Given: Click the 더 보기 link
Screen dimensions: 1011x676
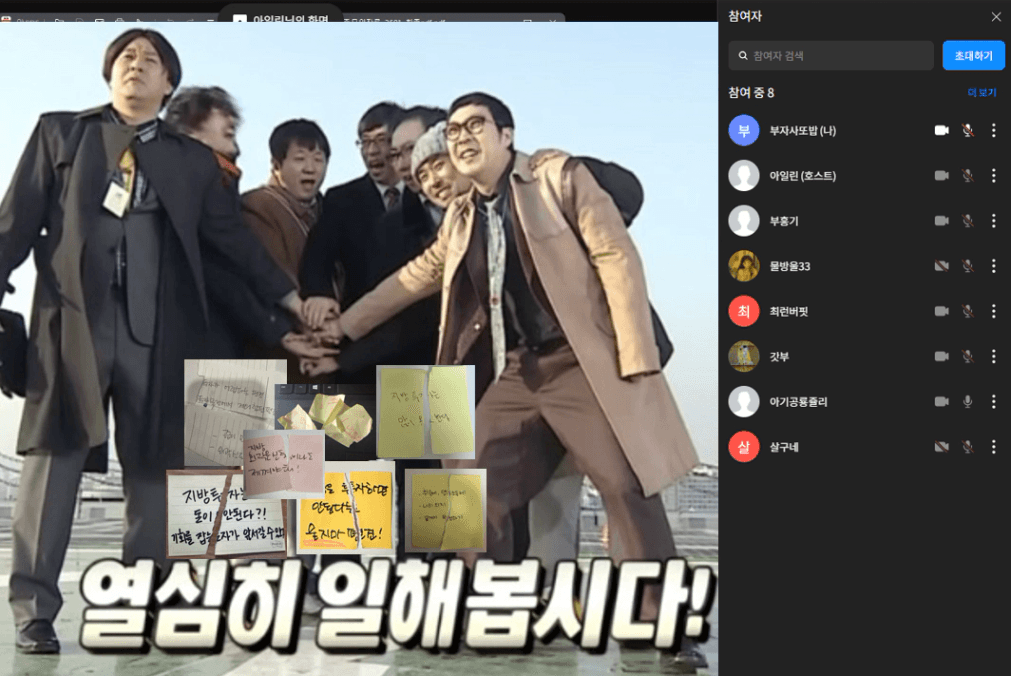Looking at the screenshot, I should tap(982, 92).
